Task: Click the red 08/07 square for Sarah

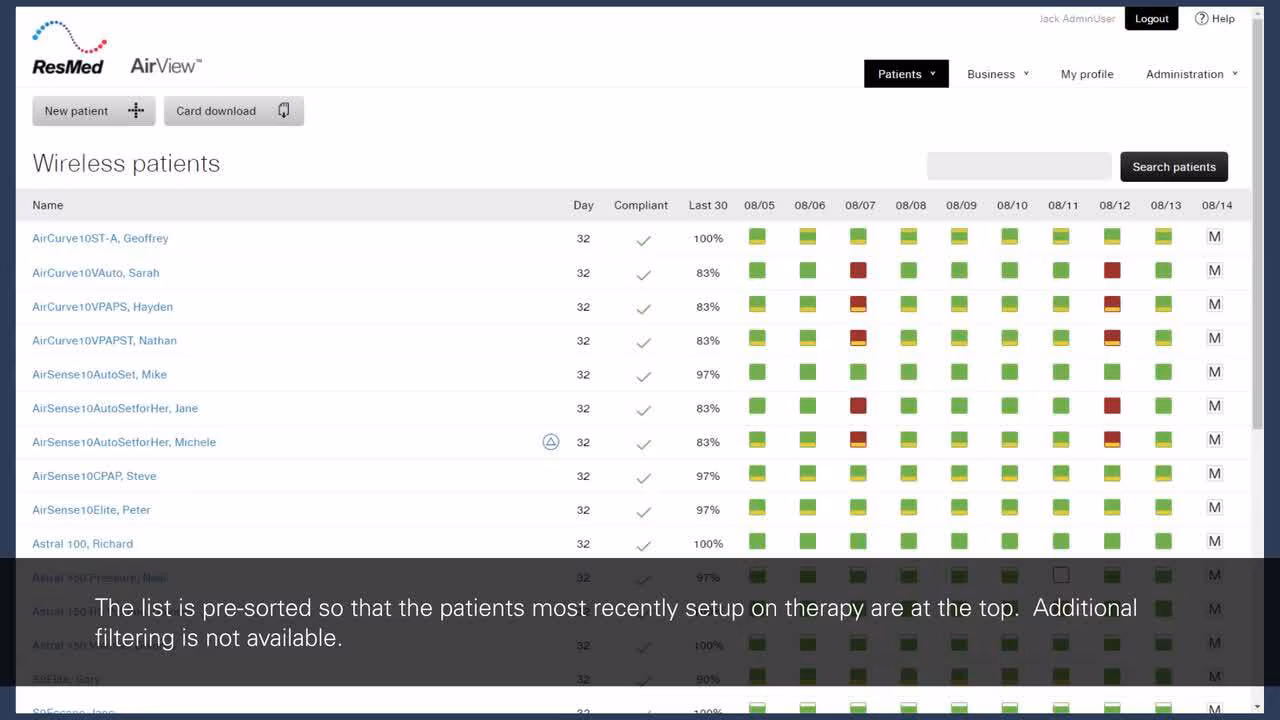Action: pos(858,271)
